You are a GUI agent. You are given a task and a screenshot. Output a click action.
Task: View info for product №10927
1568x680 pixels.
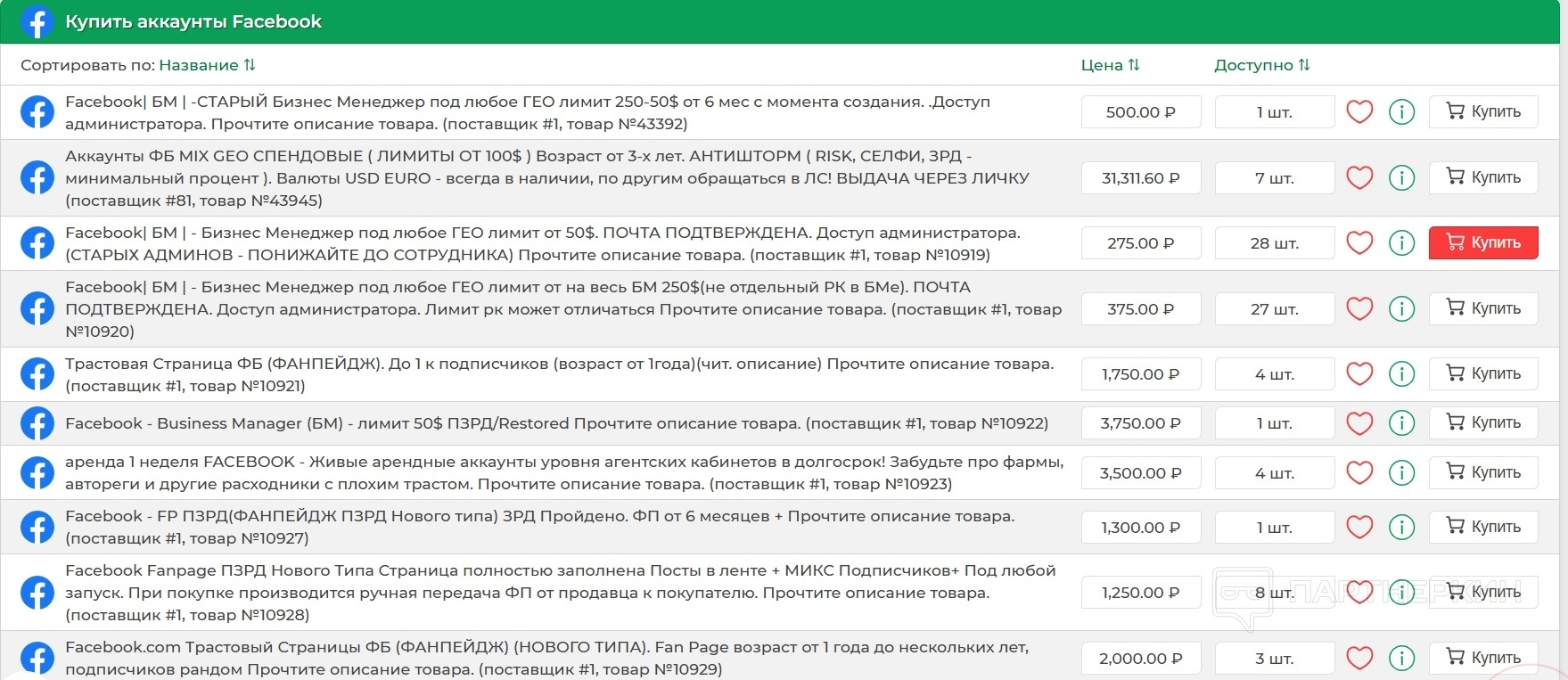1402,528
